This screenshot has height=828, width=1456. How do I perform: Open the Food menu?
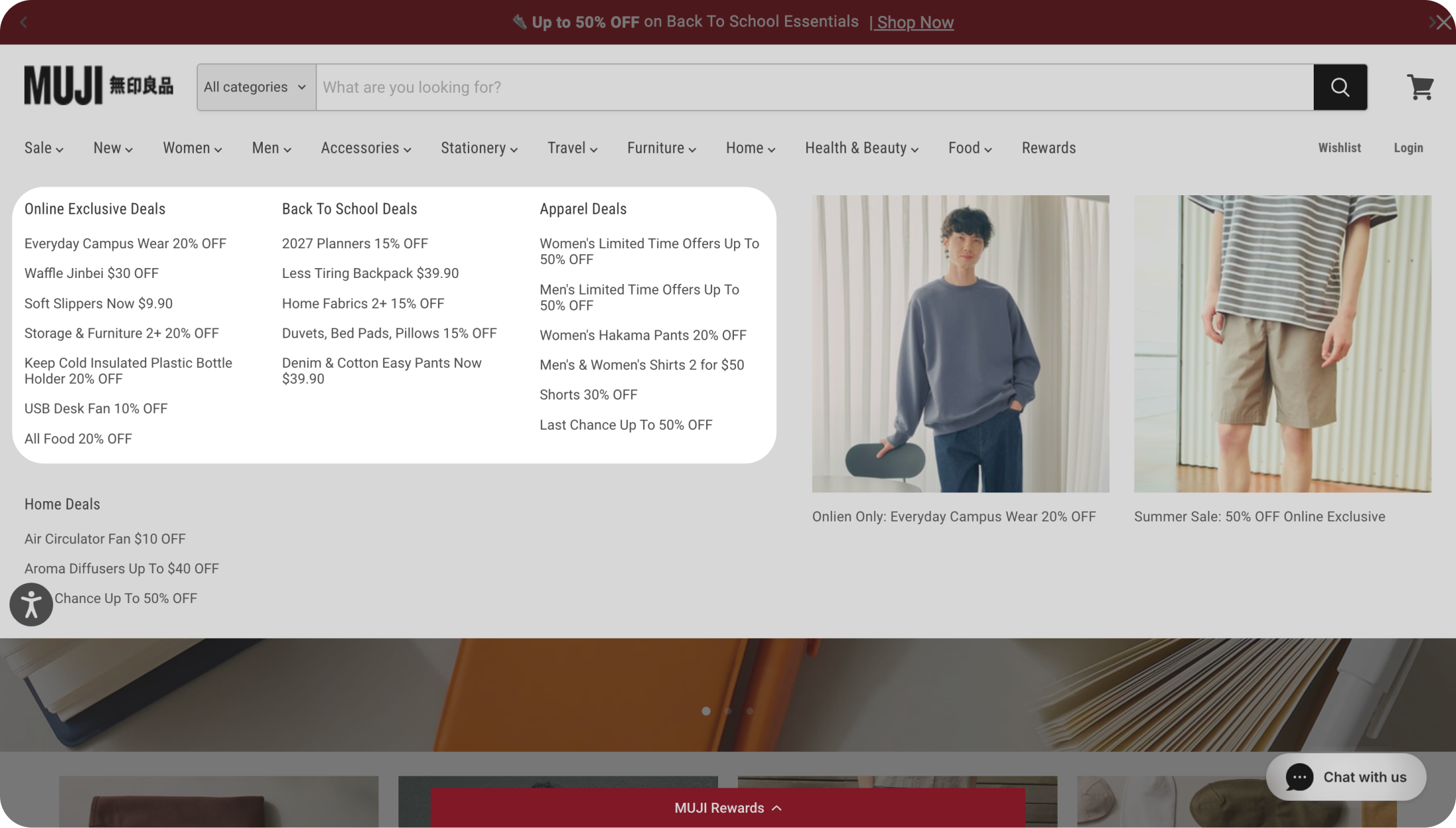970,148
